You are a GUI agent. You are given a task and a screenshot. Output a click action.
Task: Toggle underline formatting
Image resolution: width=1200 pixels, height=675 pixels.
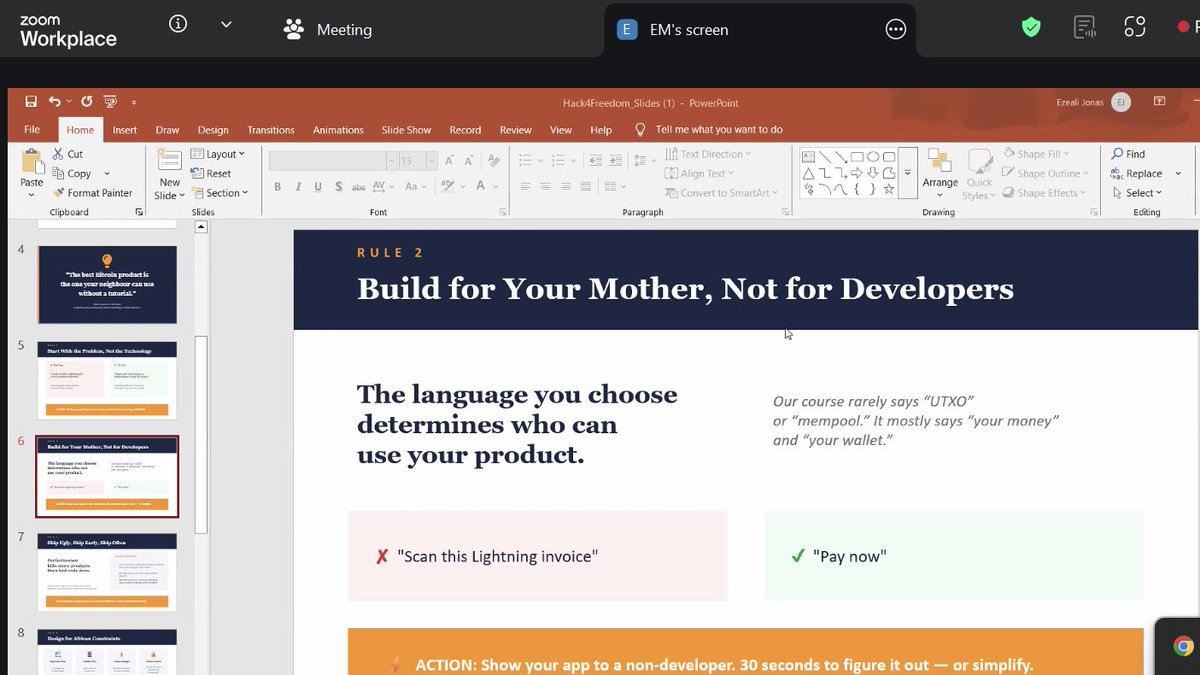pos(319,187)
